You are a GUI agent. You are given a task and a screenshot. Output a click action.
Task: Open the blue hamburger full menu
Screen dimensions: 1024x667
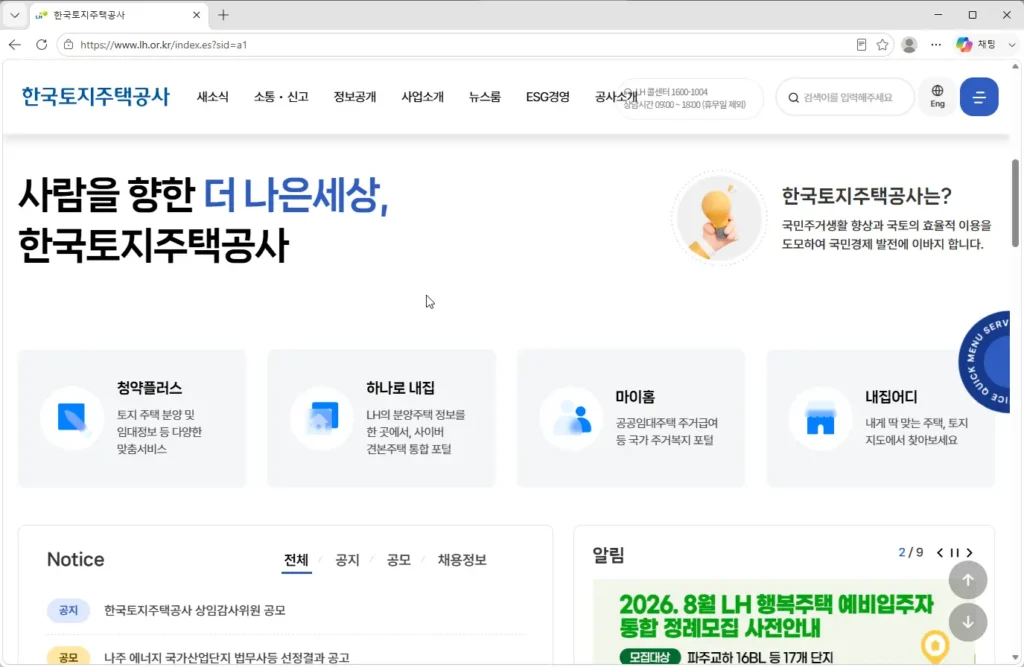979,97
